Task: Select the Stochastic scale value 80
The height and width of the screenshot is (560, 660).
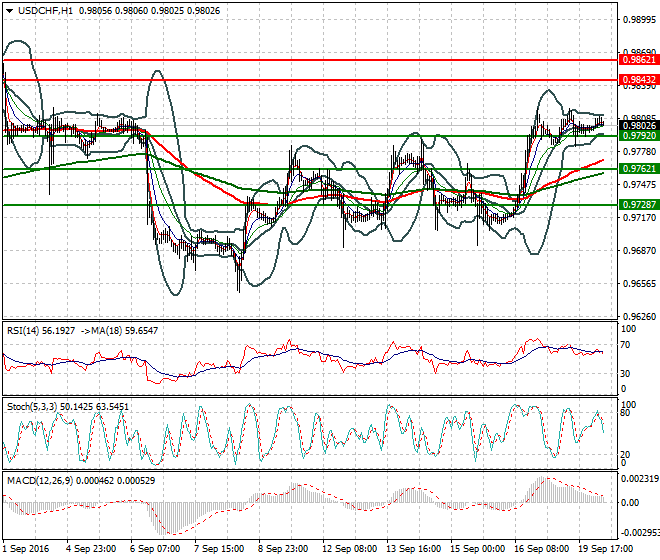Action: [625, 413]
